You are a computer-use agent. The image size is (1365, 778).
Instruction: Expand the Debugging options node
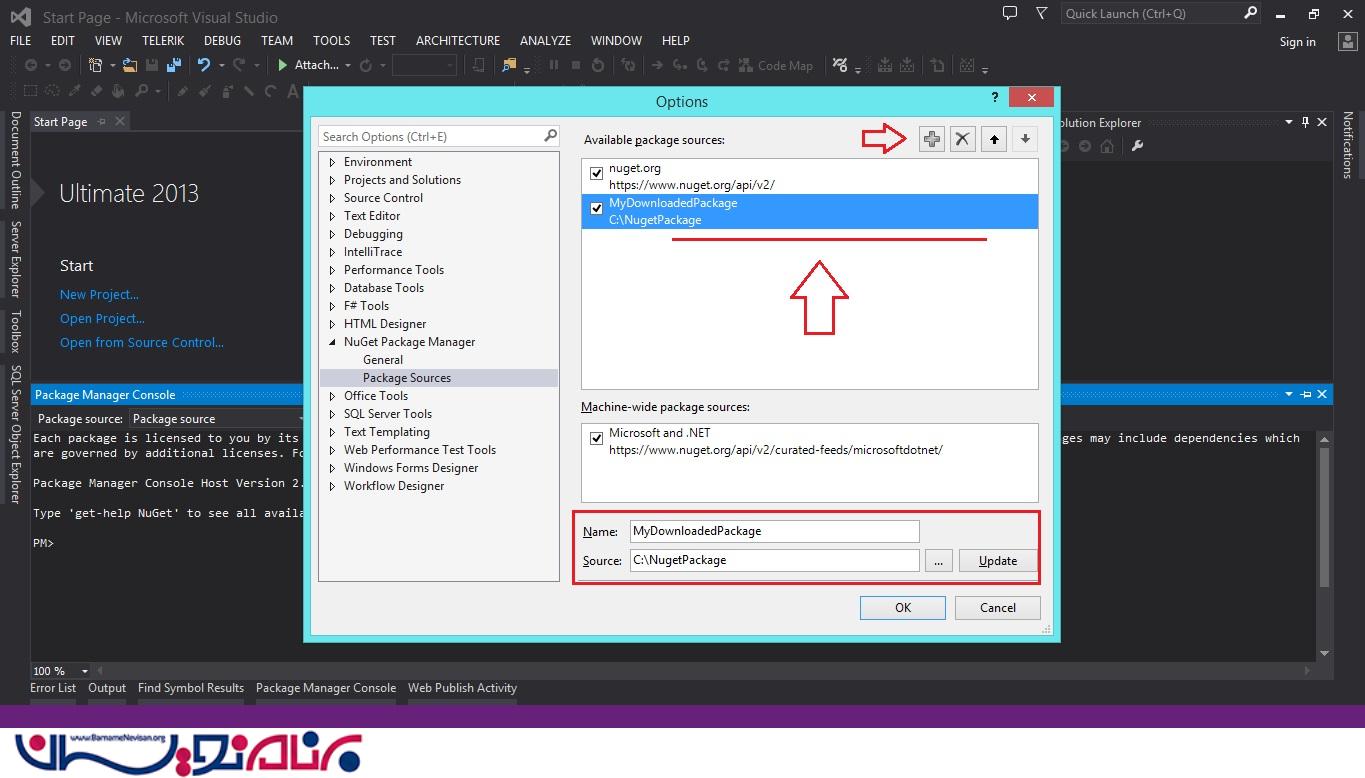click(333, 234)
